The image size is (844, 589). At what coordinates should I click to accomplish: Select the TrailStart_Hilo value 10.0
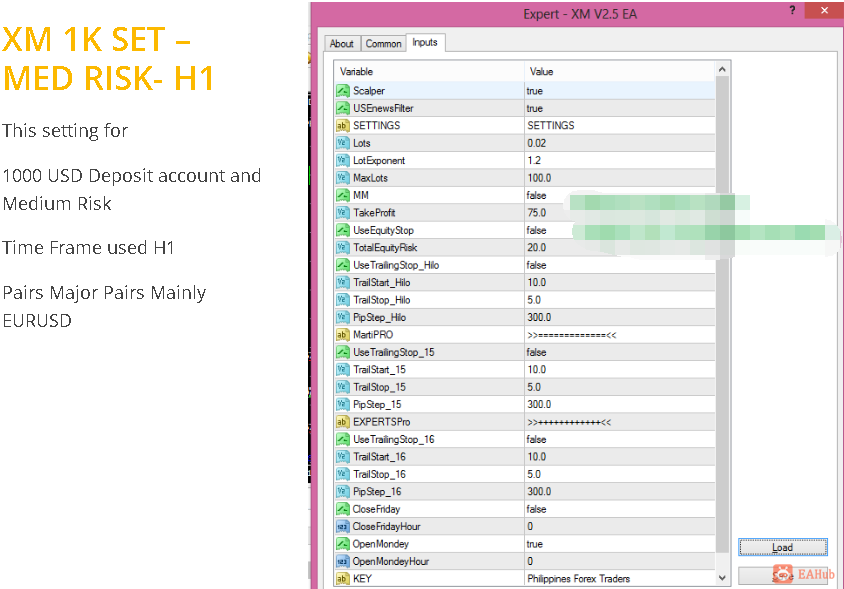coord(620,283)
